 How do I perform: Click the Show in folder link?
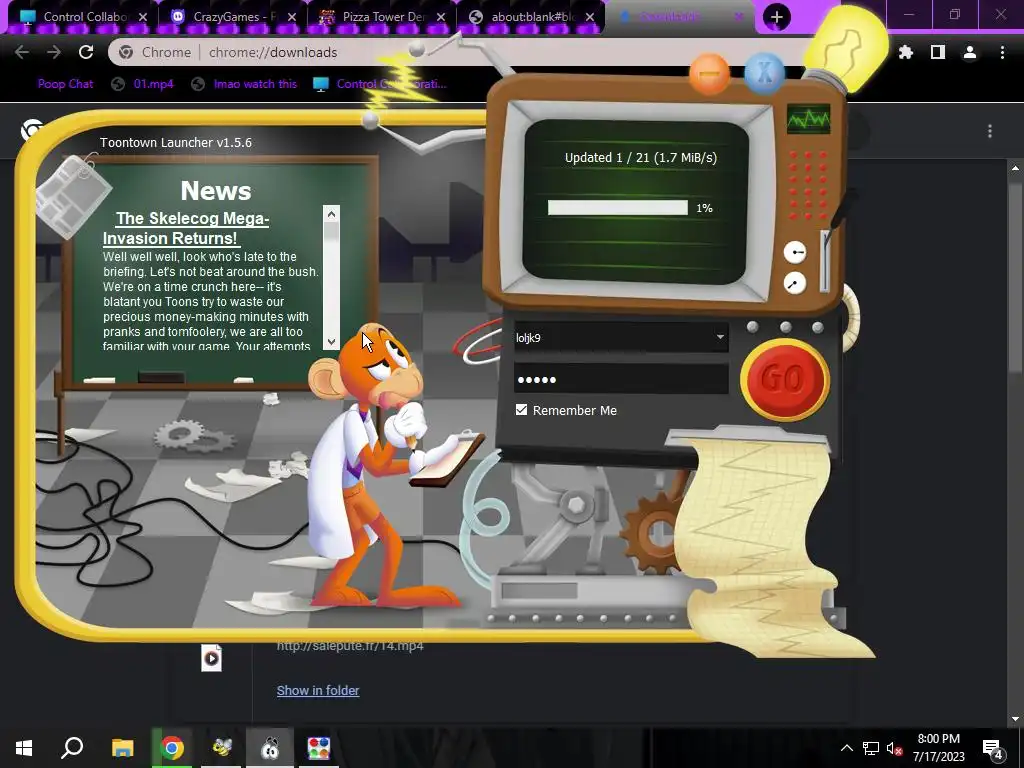click(x=317, y=690)
